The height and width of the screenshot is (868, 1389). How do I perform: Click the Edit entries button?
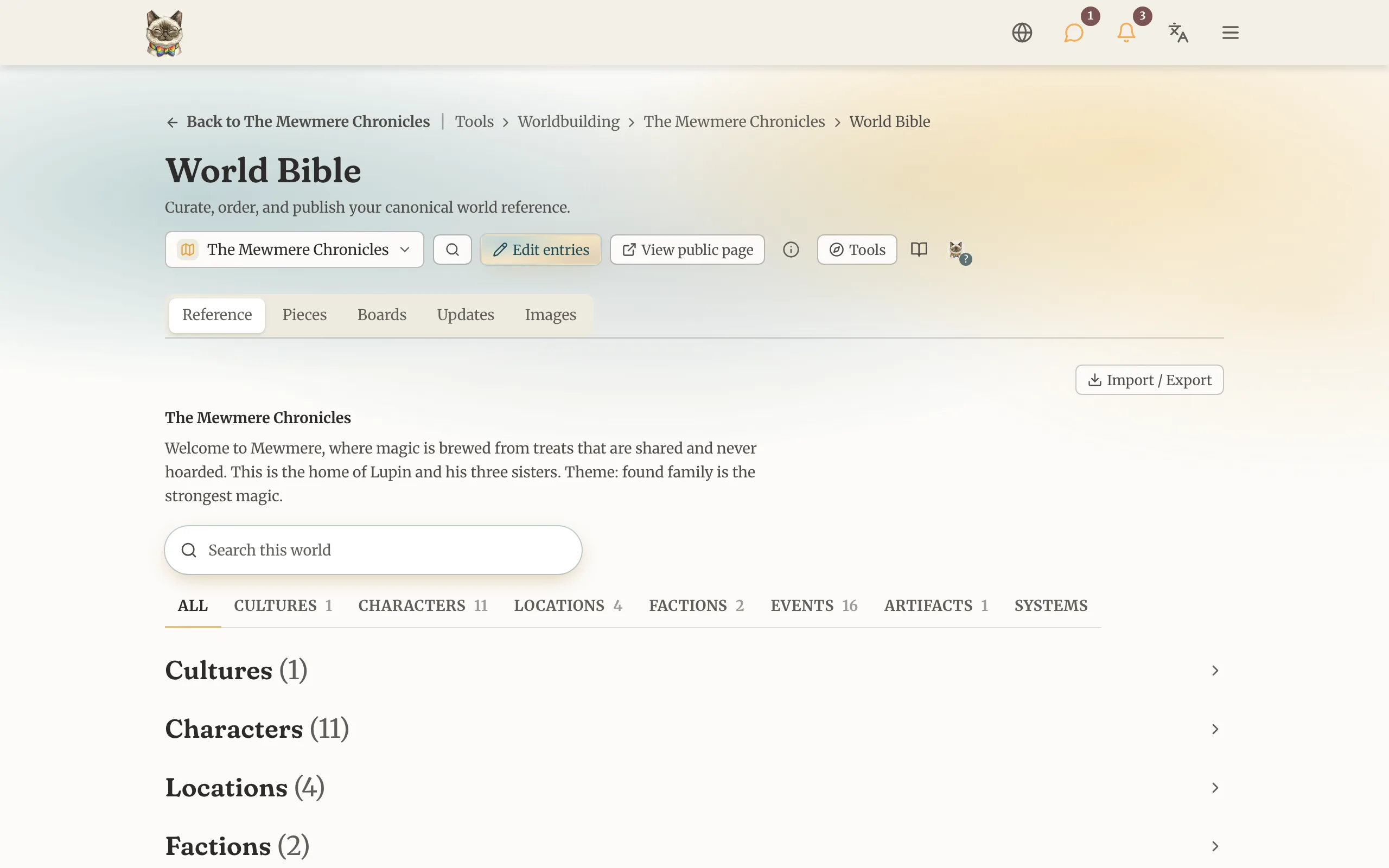pyautogui.click(x=540, y=250)
